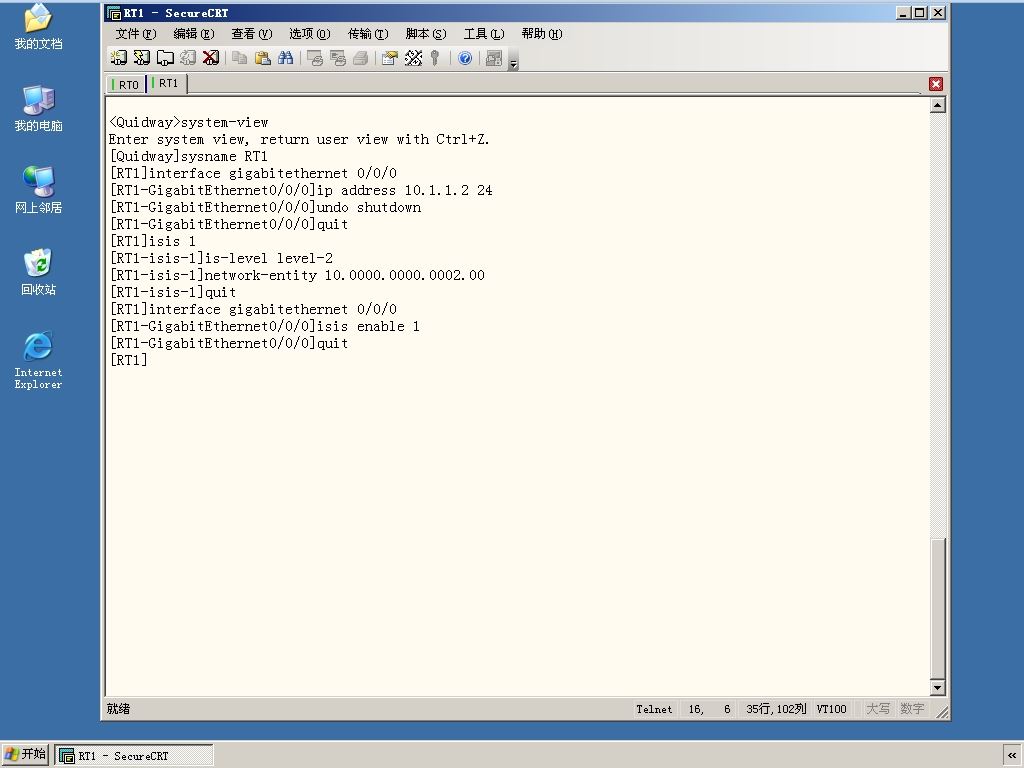Open the 文件(F) menu

[136, 34]
